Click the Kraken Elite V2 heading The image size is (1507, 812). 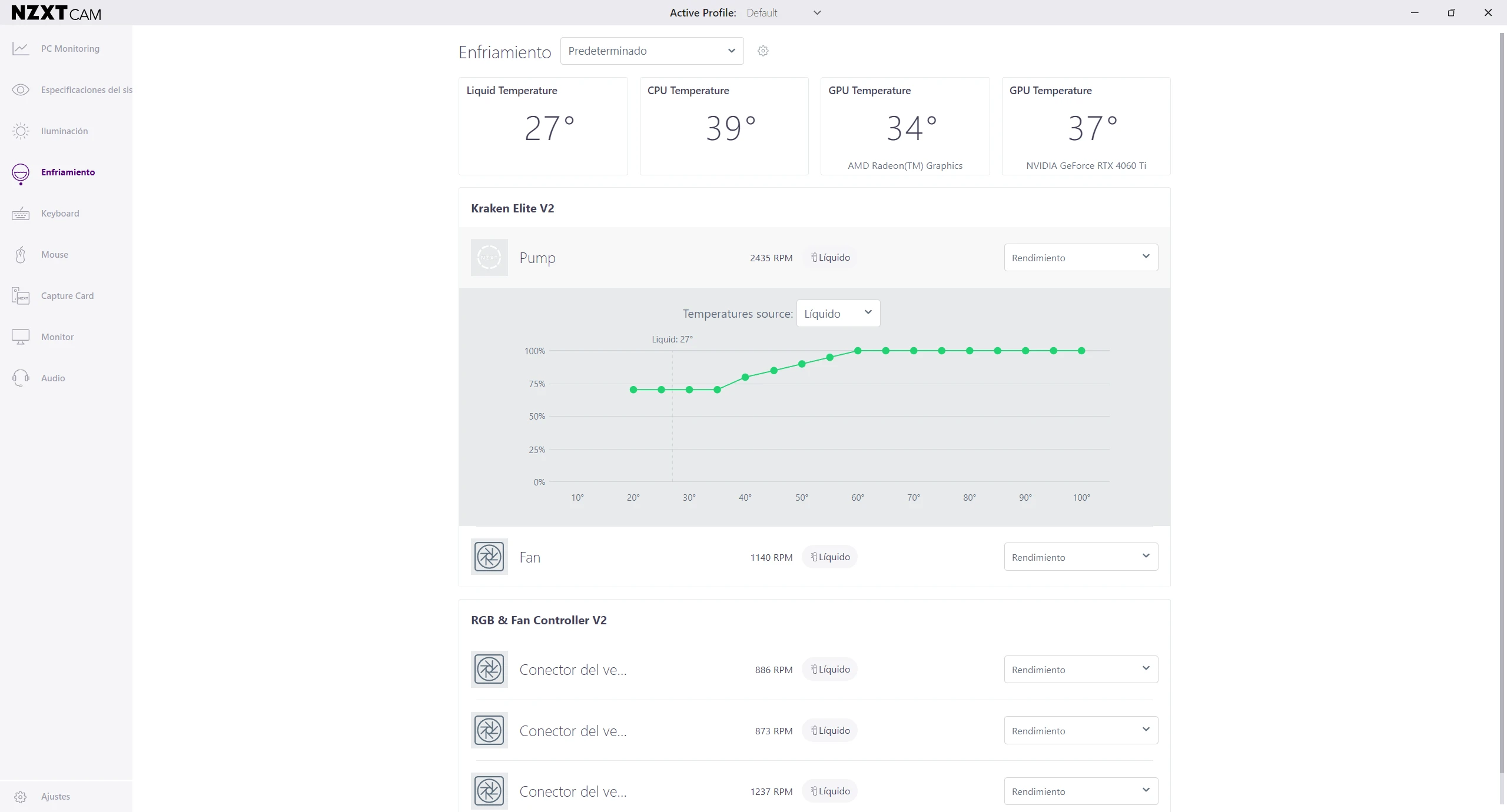(x=513, y=208)
